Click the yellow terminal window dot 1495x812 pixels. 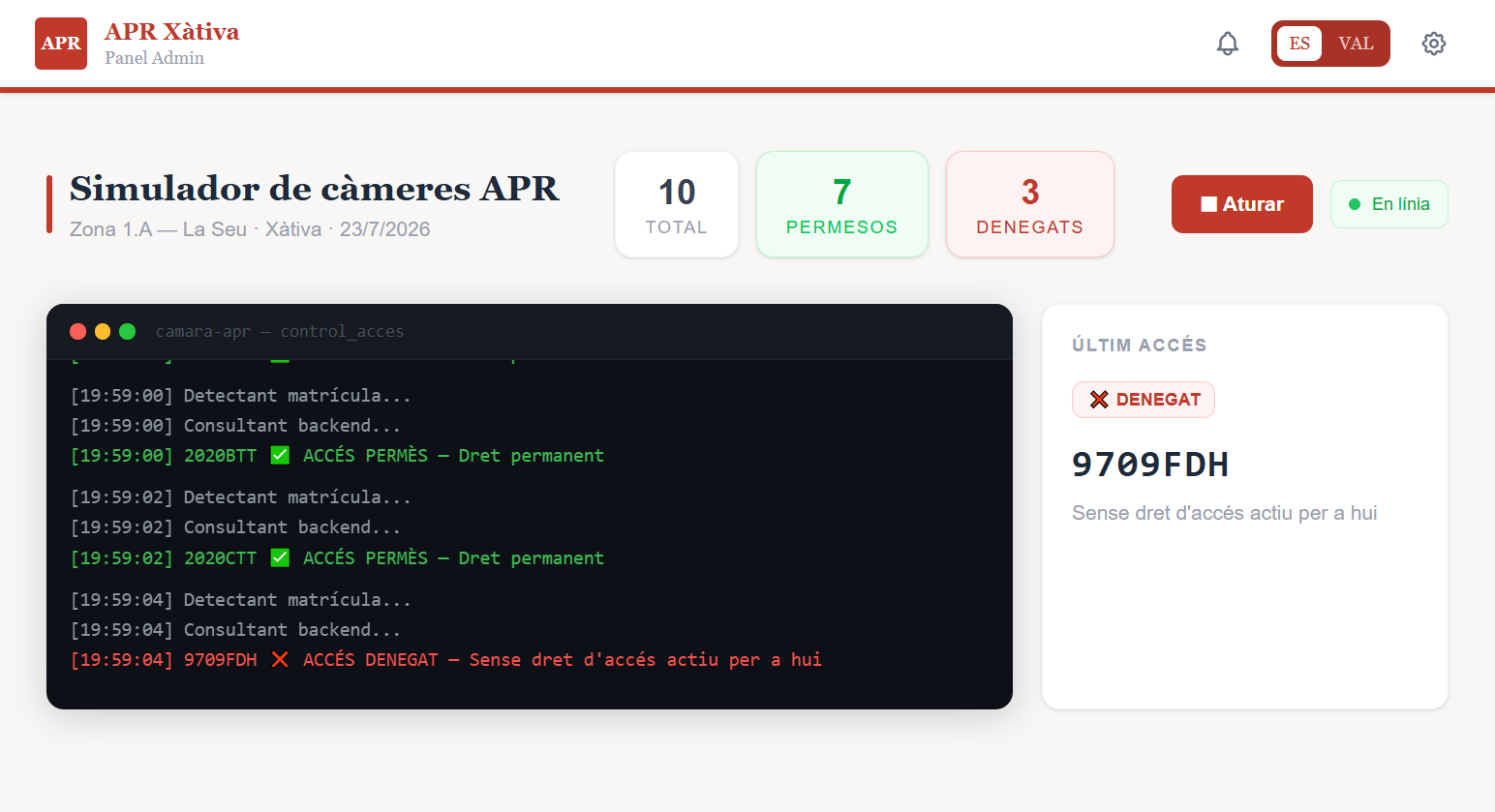[x=103, y=332]
